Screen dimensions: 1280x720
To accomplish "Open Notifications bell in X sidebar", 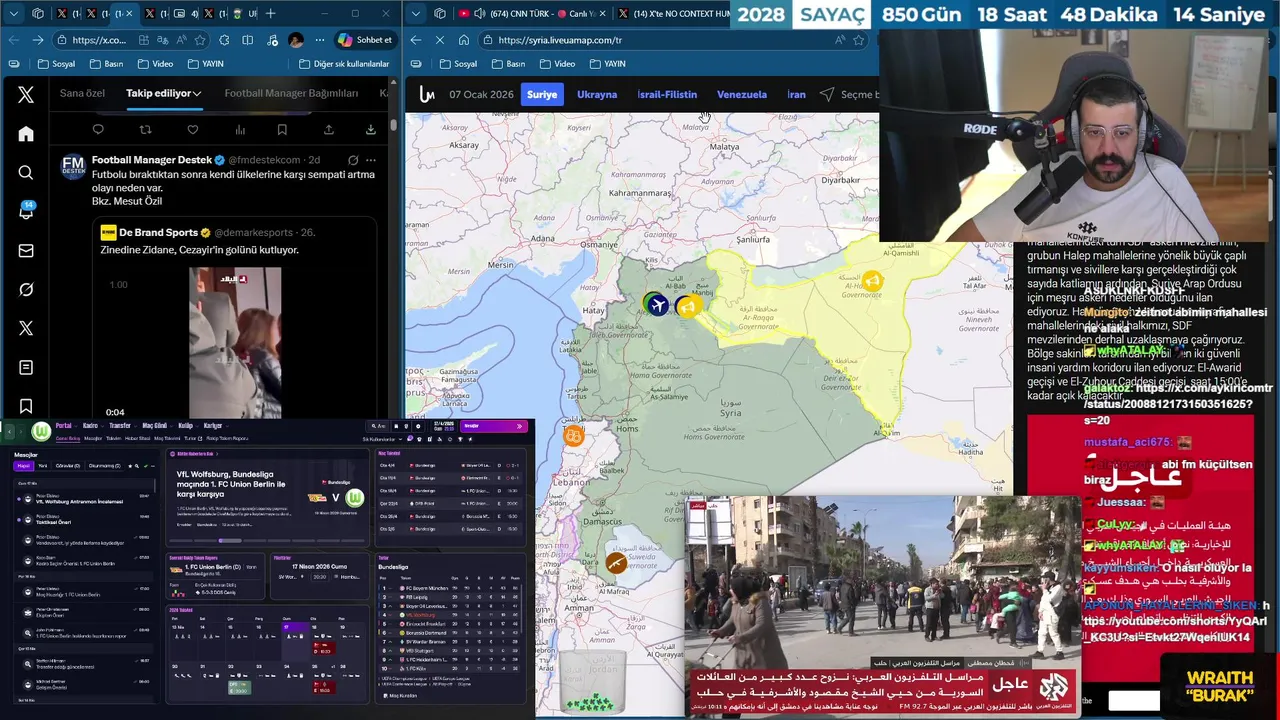I will point(26,211).
